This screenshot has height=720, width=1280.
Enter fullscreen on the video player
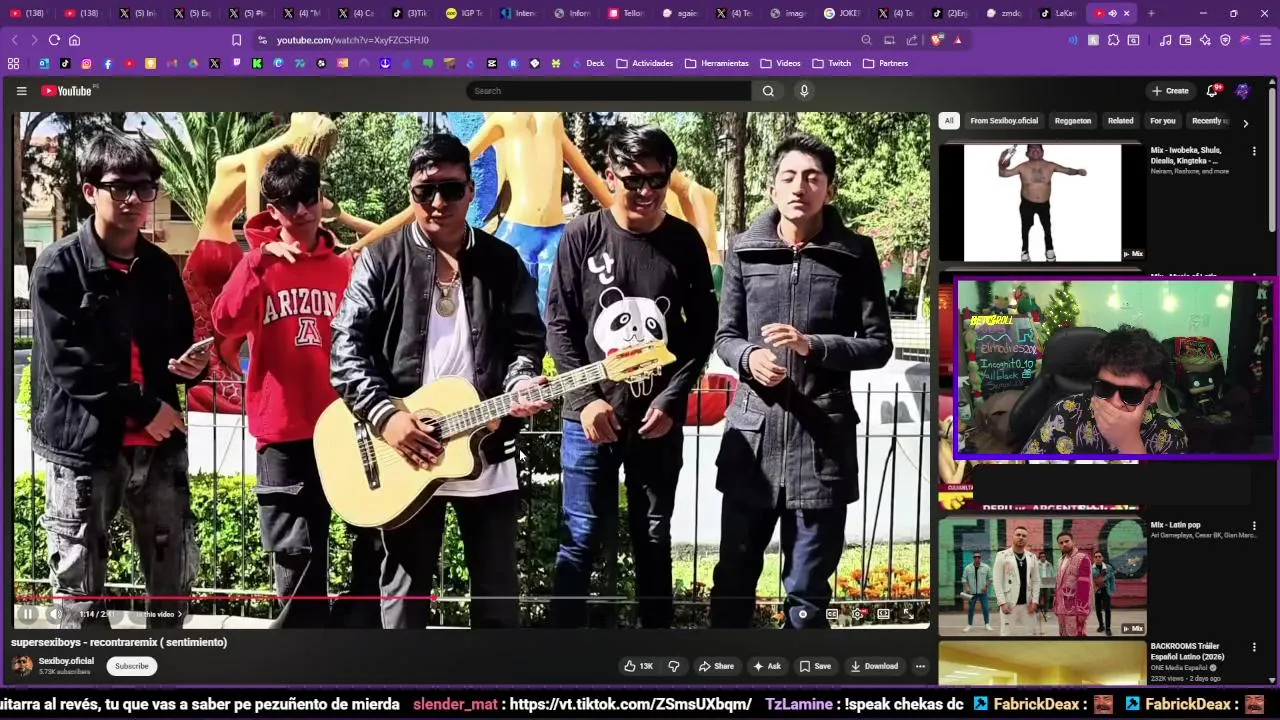tap(911, 614)
